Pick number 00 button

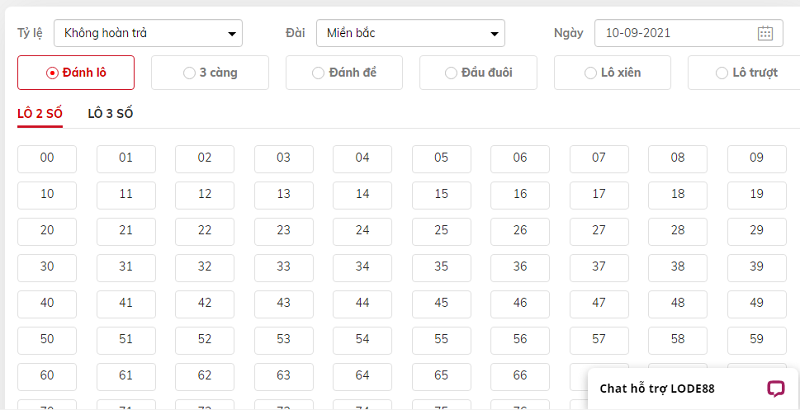(x=47, y=159)
